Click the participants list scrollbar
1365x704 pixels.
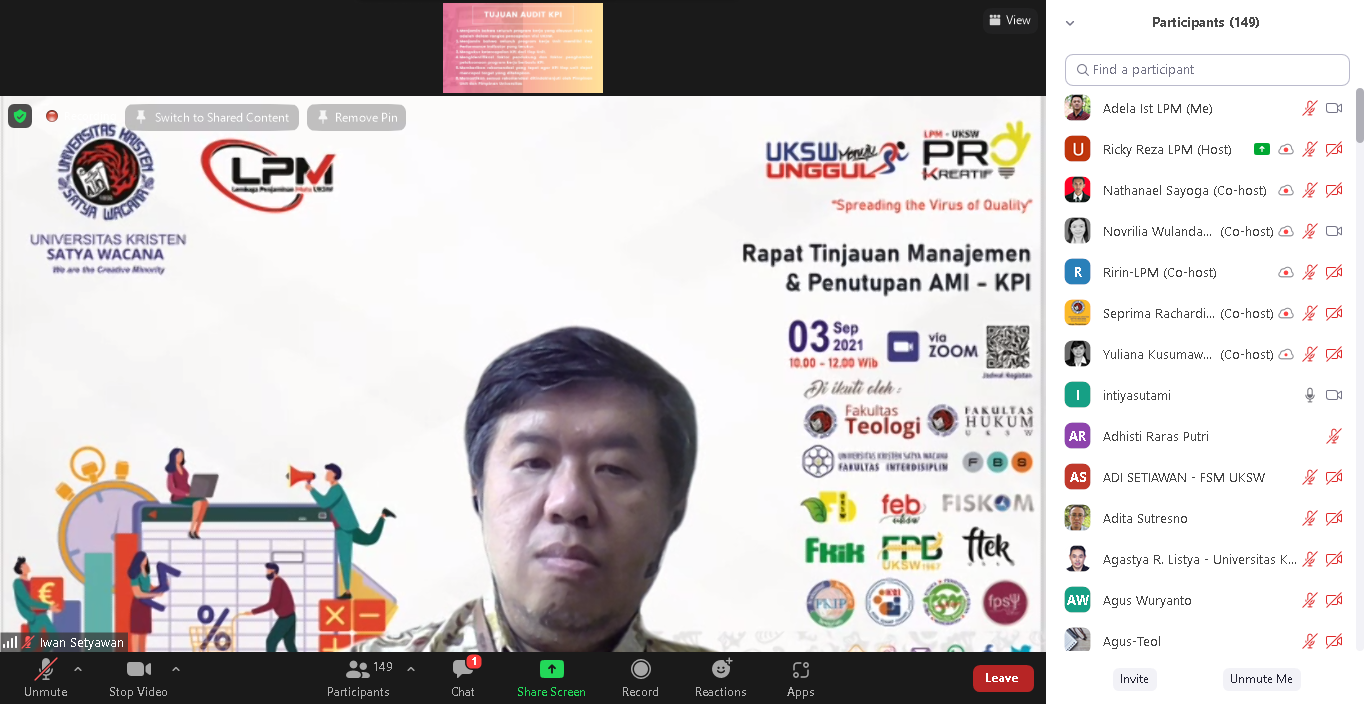pyautogui.click(x=1359, y=116)
